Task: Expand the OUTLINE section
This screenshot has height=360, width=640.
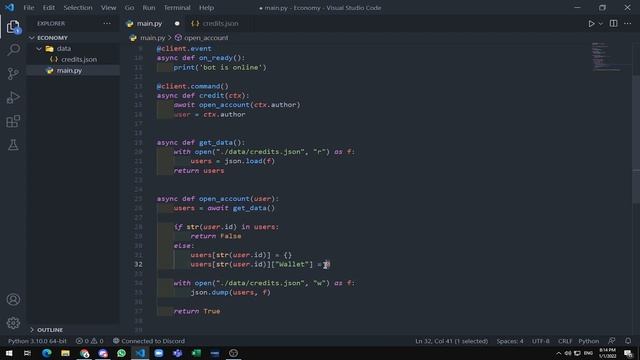Action: (50, 330)
